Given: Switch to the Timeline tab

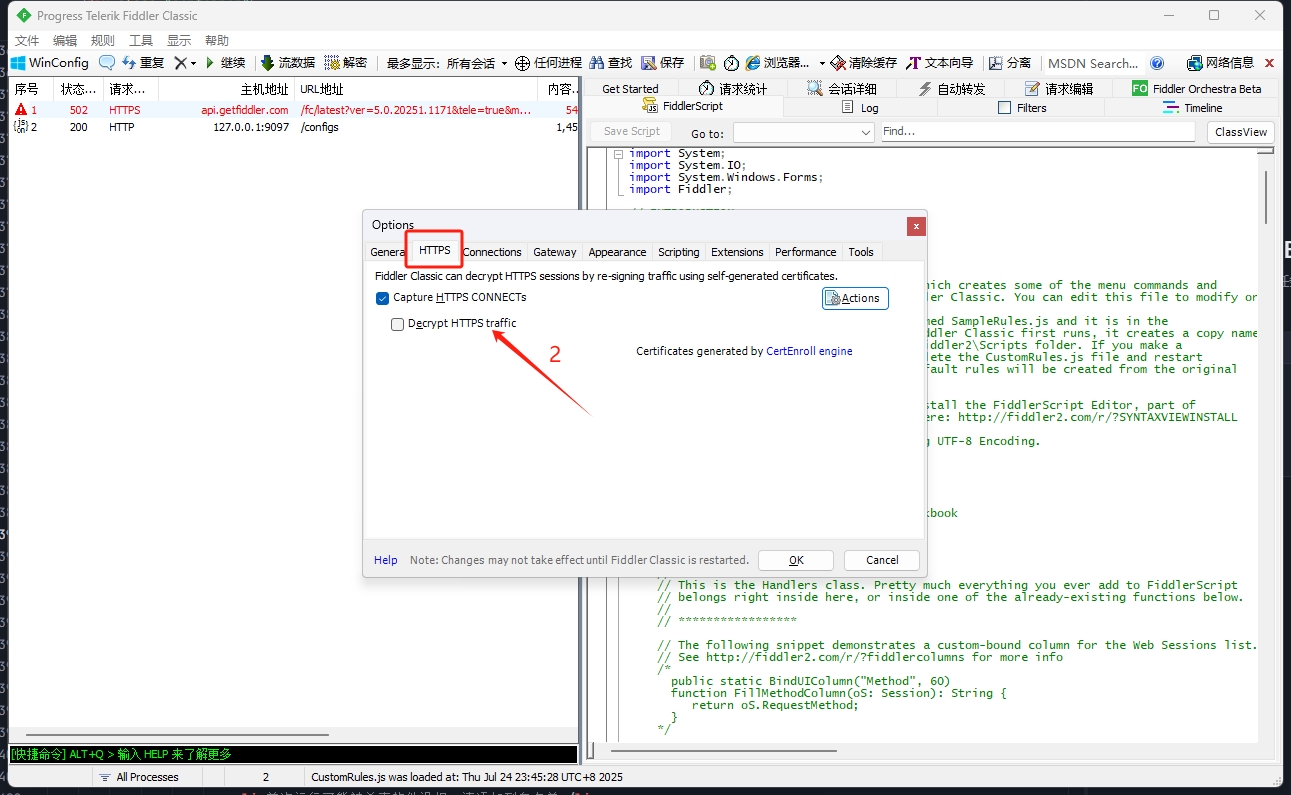Looking at the screenshot, I should coord(1192,107).
